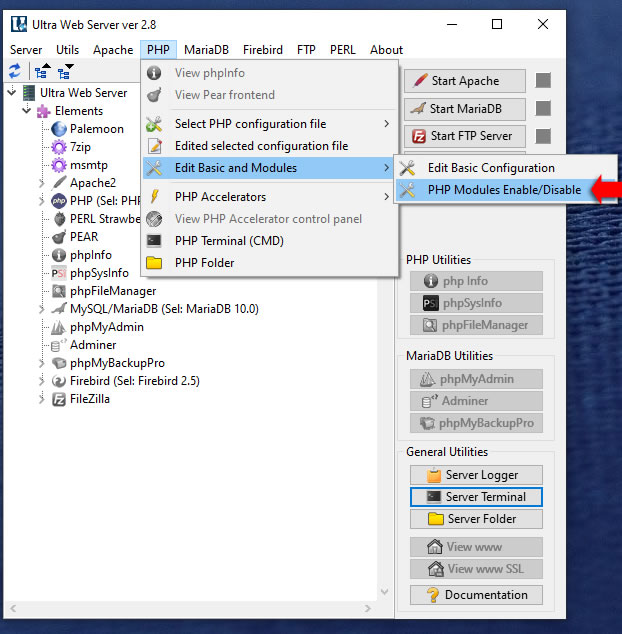Open the Utils menu
622x634 pixels.
68,50
